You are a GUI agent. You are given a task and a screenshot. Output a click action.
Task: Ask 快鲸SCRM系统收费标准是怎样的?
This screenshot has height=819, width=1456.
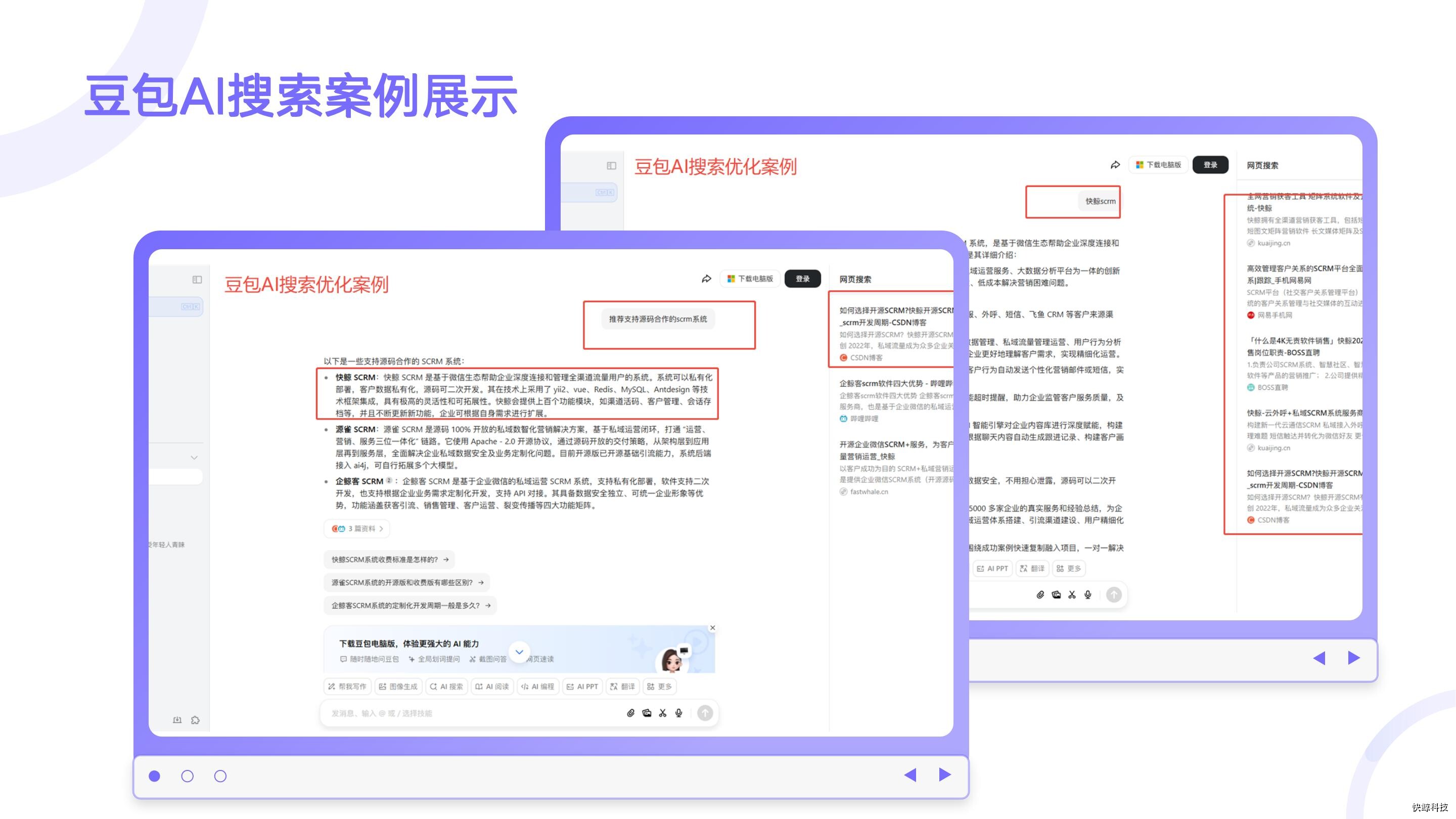coord(389,559)
